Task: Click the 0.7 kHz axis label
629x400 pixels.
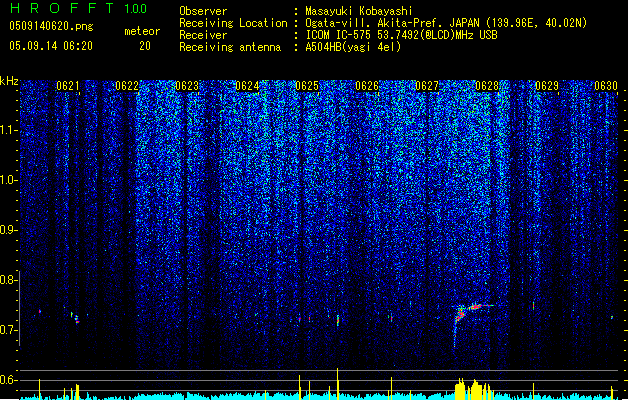Action: coord(8,330)
